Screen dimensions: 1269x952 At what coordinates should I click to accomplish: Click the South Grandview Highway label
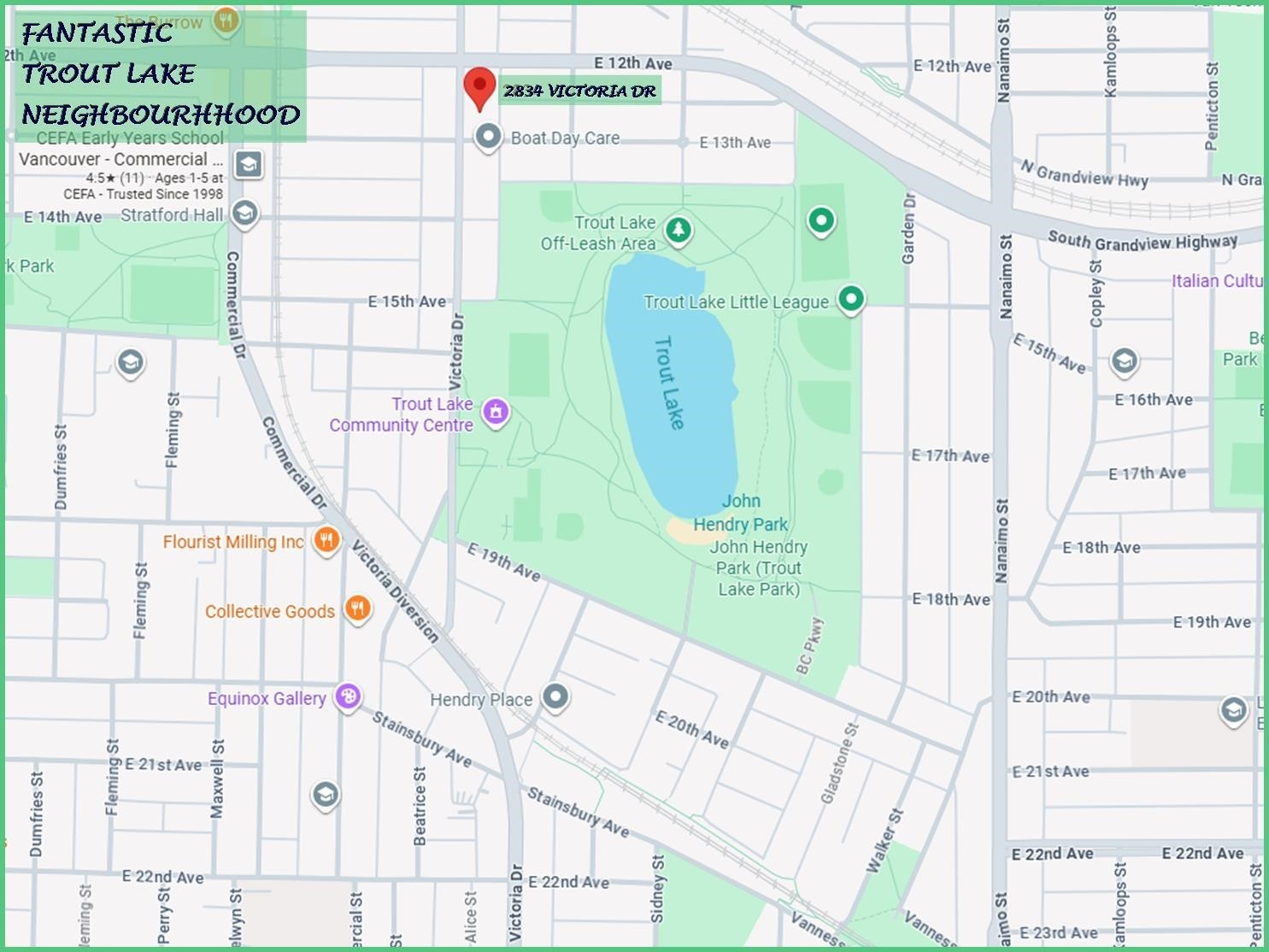[x=1143, y=241]
